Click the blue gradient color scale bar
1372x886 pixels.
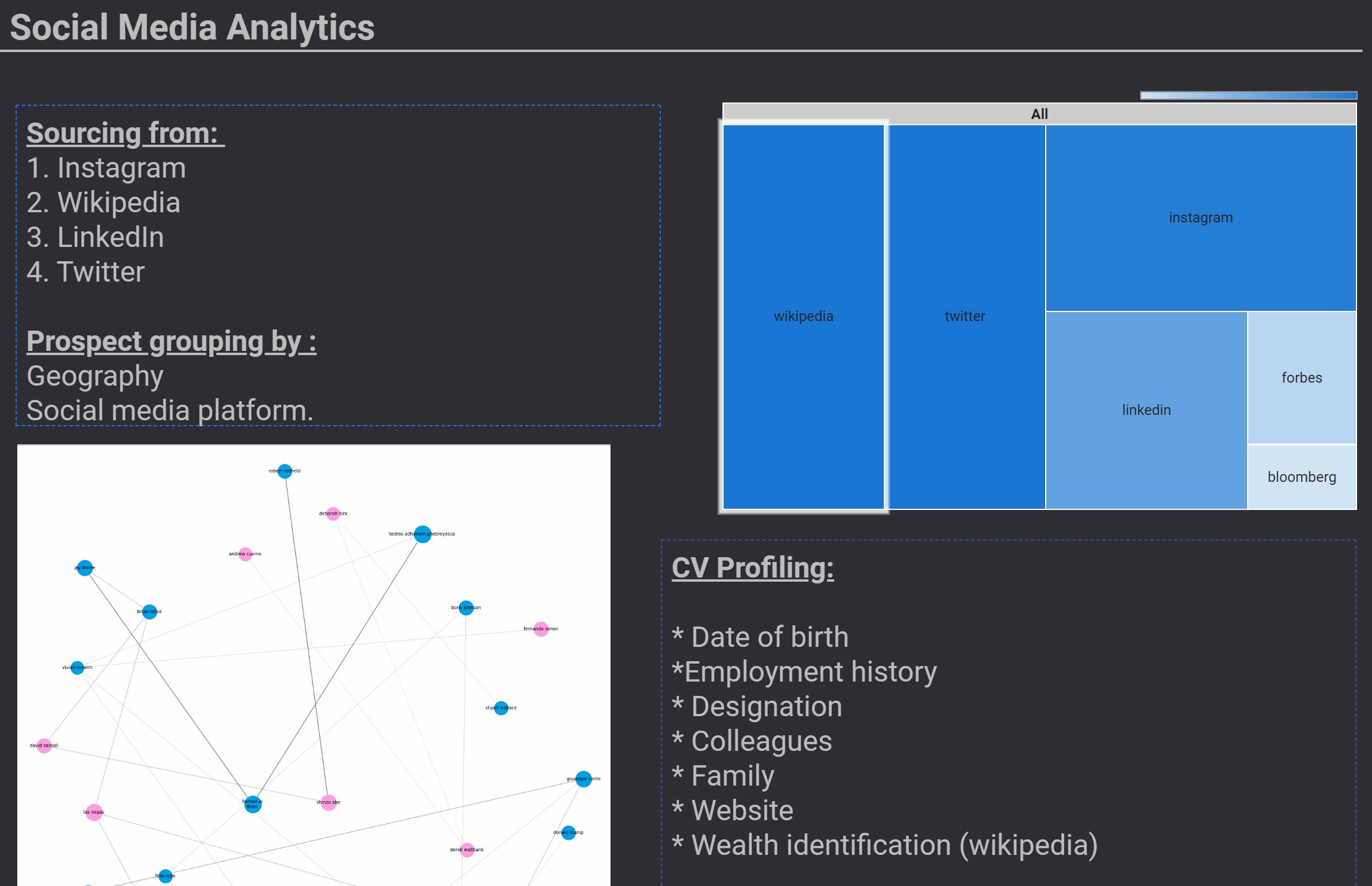(x=1248, y=96)
